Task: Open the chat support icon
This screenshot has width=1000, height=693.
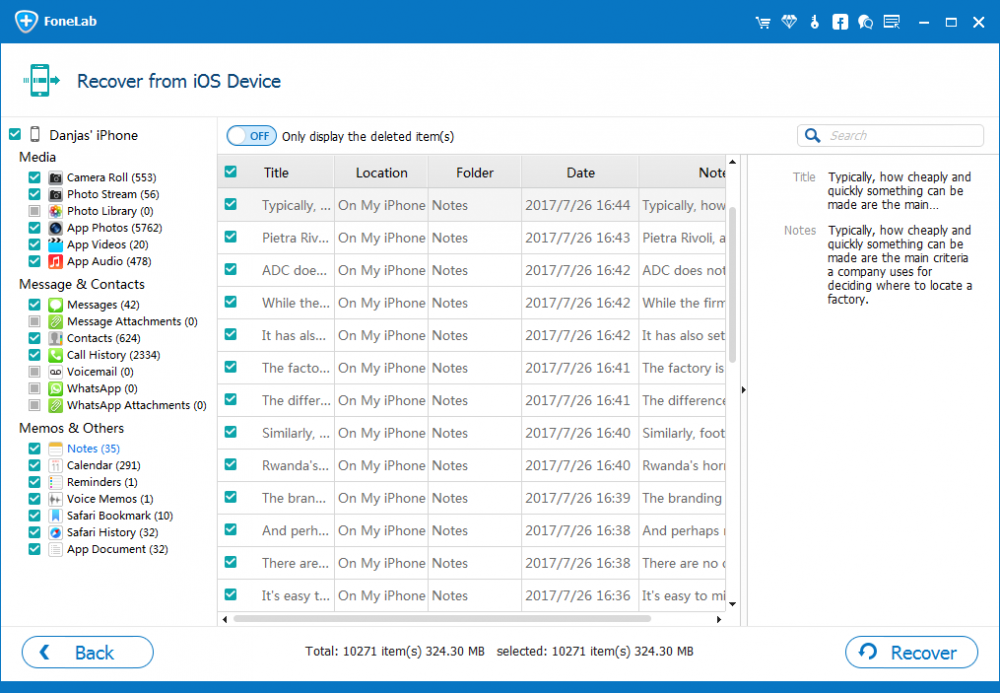Action: pos(866,22)
